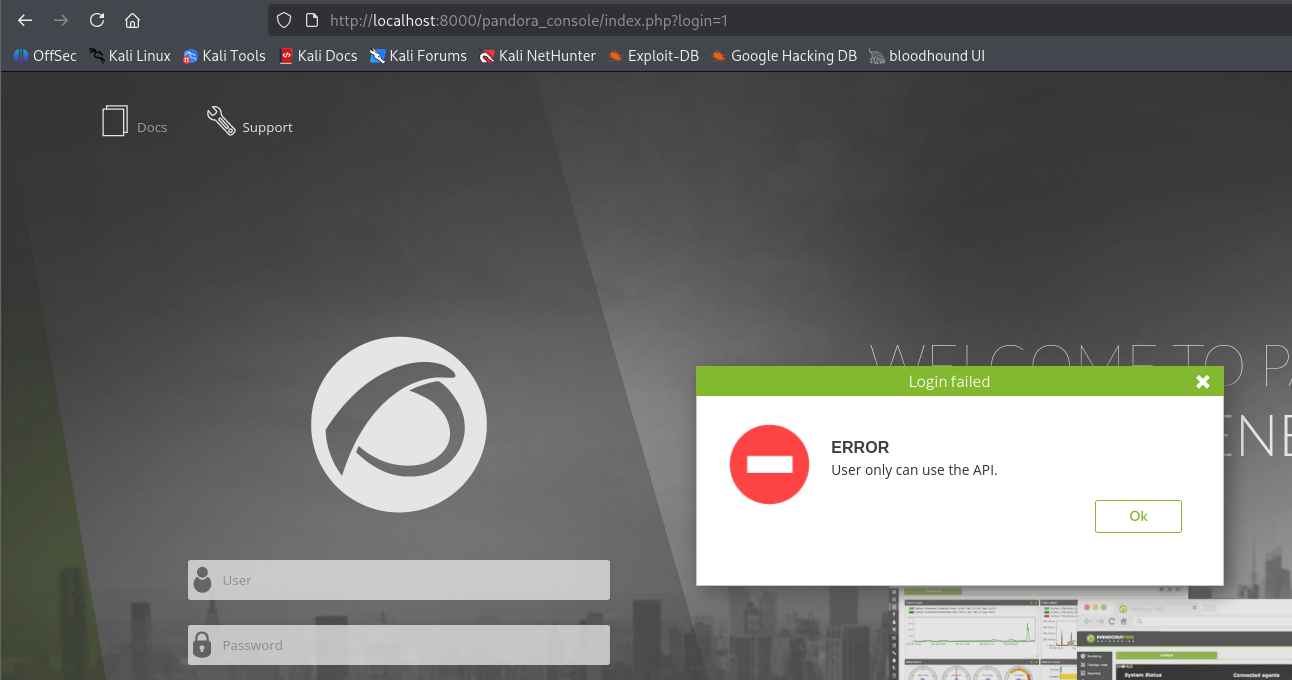The width and height of the screenshot is (1292, 680).
Task: Click the Docs link text
Action: coord(152,127)
